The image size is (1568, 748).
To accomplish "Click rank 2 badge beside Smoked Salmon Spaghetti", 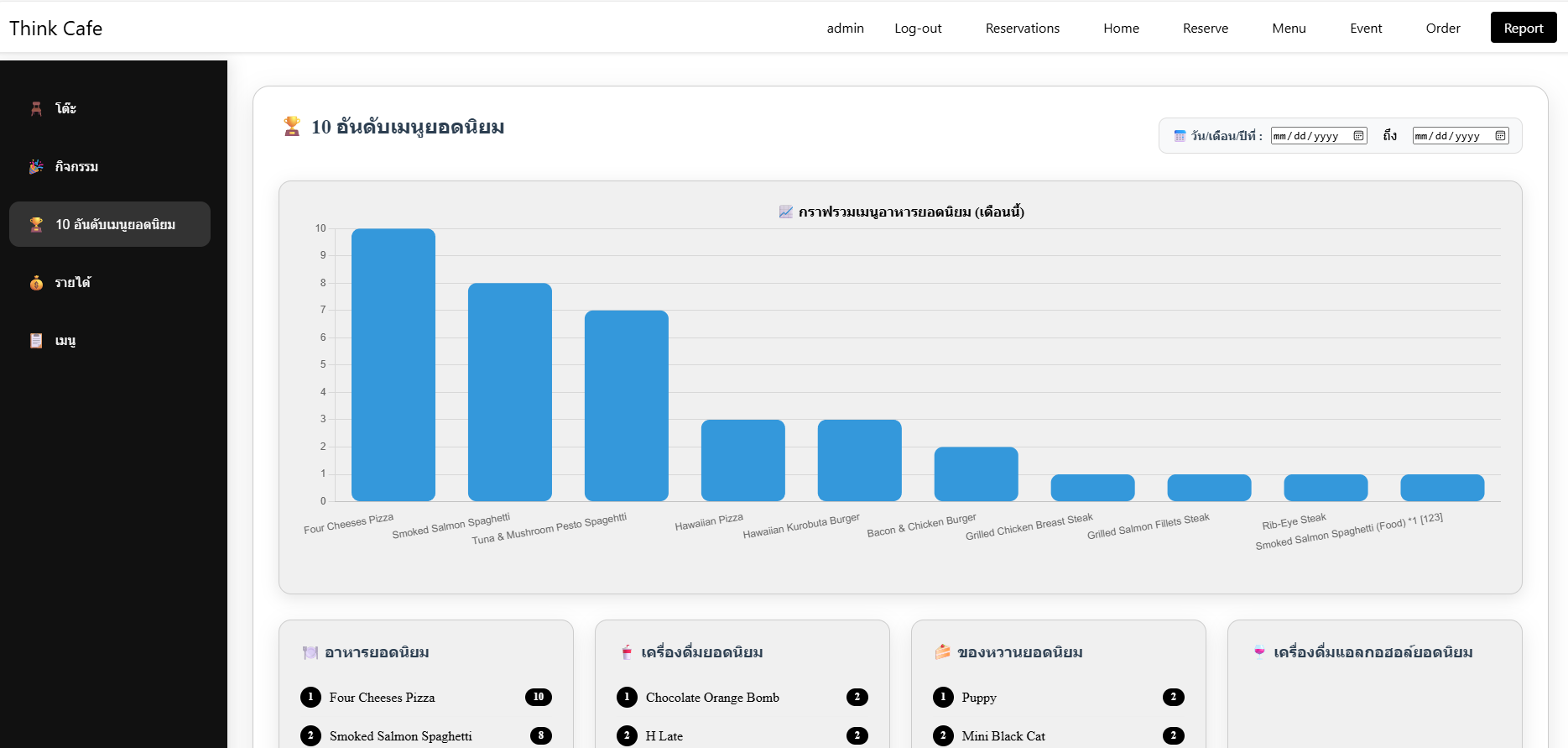I will click(x=310, y=735).
